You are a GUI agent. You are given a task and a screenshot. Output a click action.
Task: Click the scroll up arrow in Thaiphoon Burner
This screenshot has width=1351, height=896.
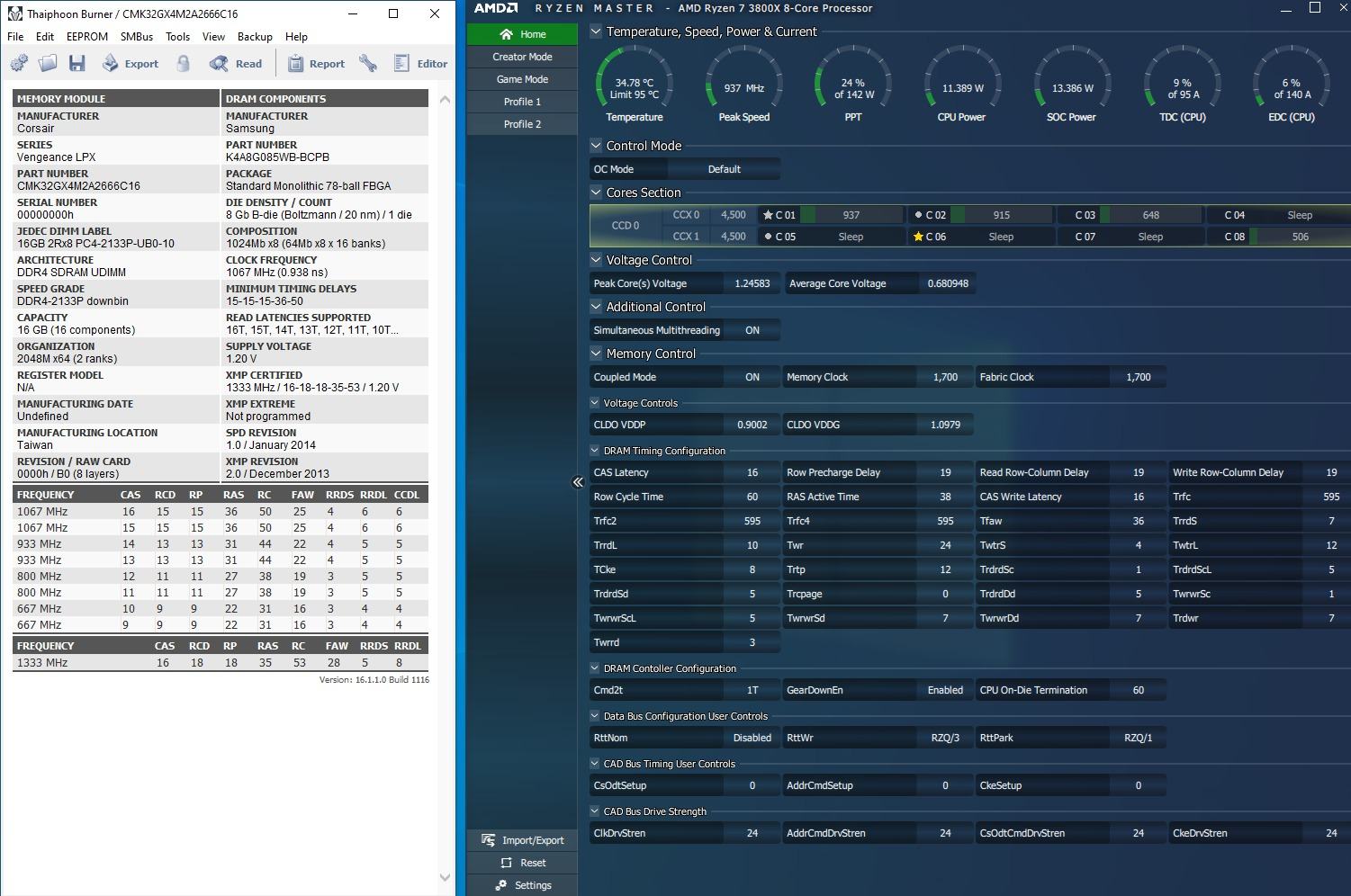pos(445,99)
